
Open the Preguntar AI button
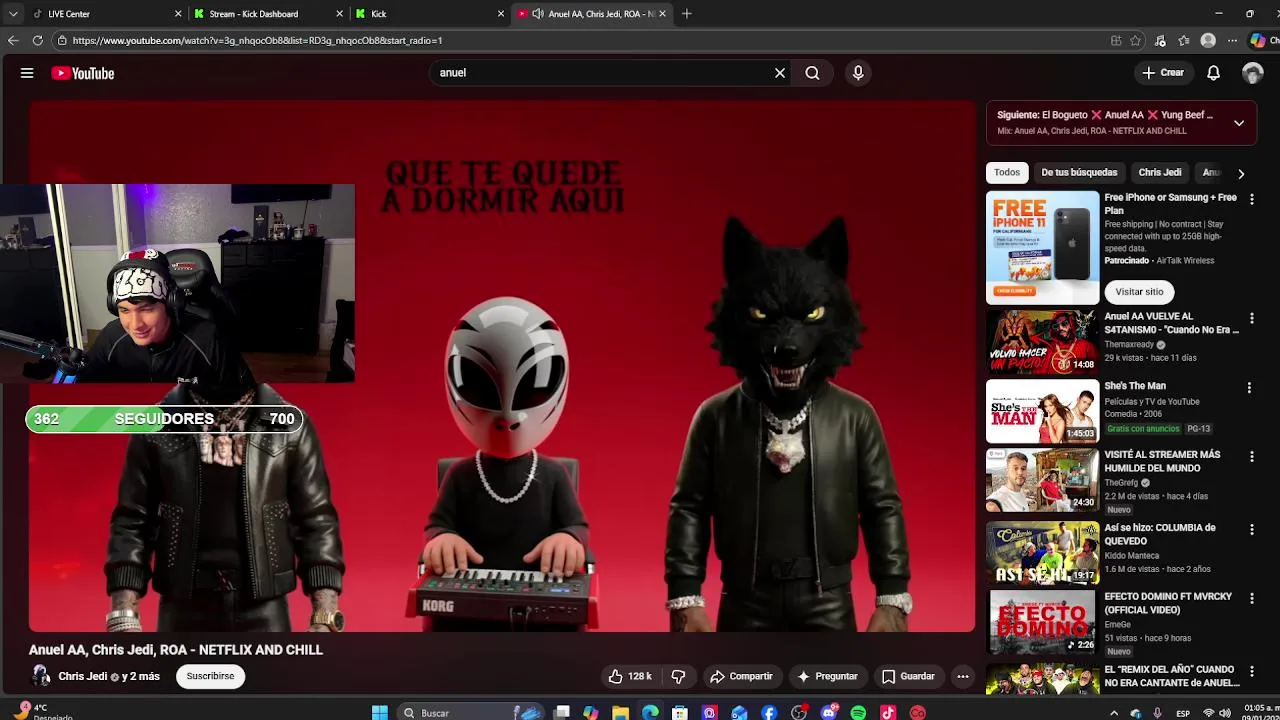tap(827, 677)
